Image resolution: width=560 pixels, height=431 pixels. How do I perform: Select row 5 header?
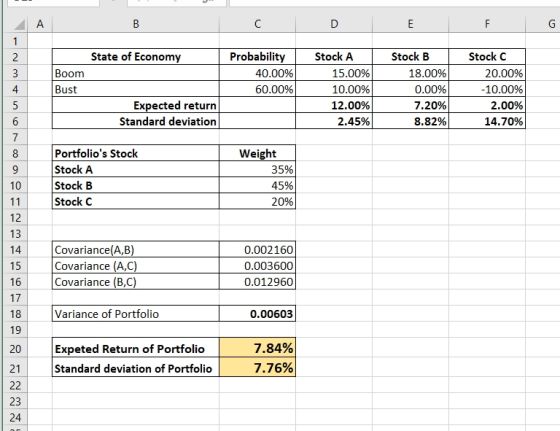click(x=15, y=105)
